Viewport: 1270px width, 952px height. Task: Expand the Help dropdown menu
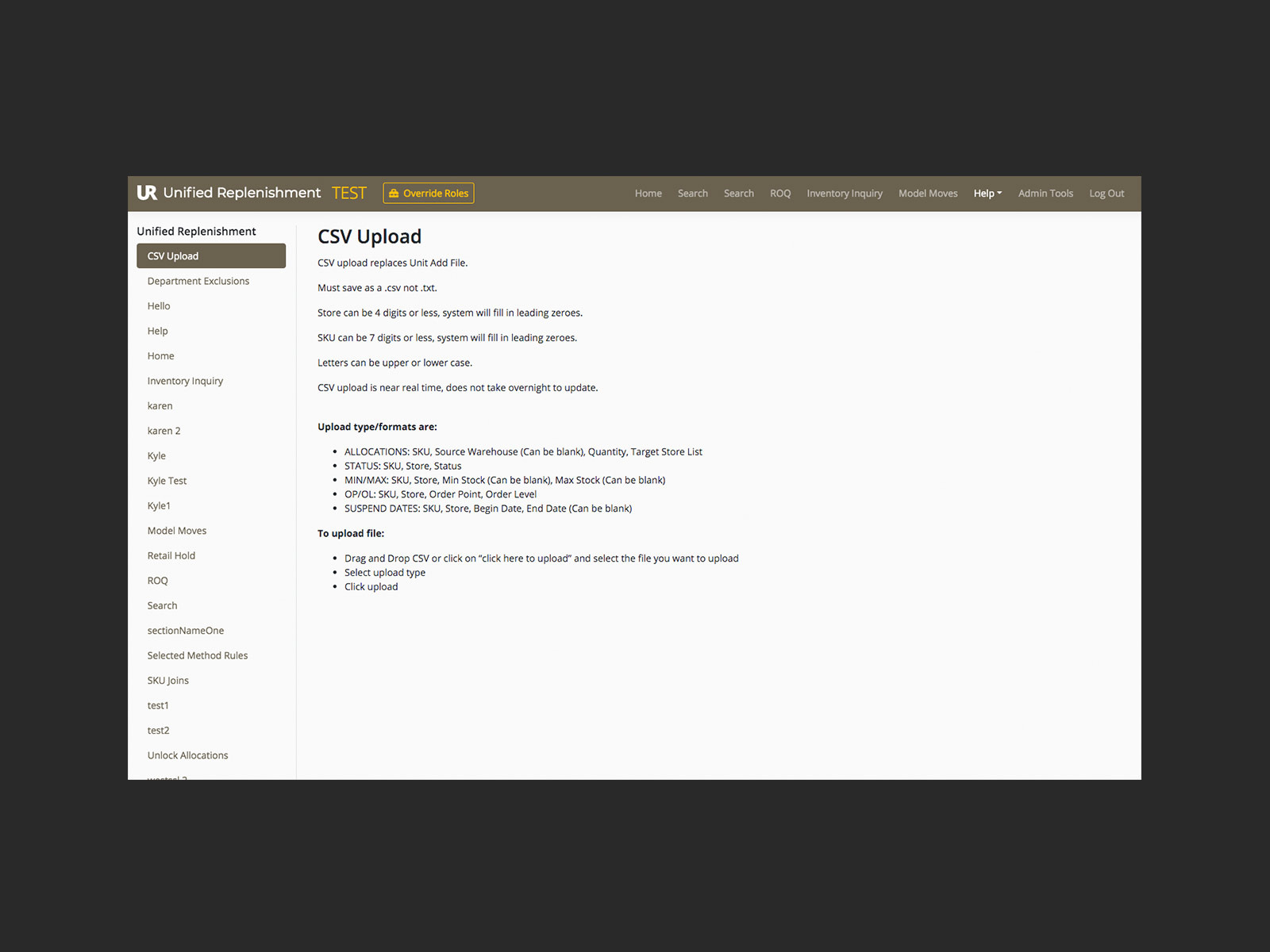988,194
